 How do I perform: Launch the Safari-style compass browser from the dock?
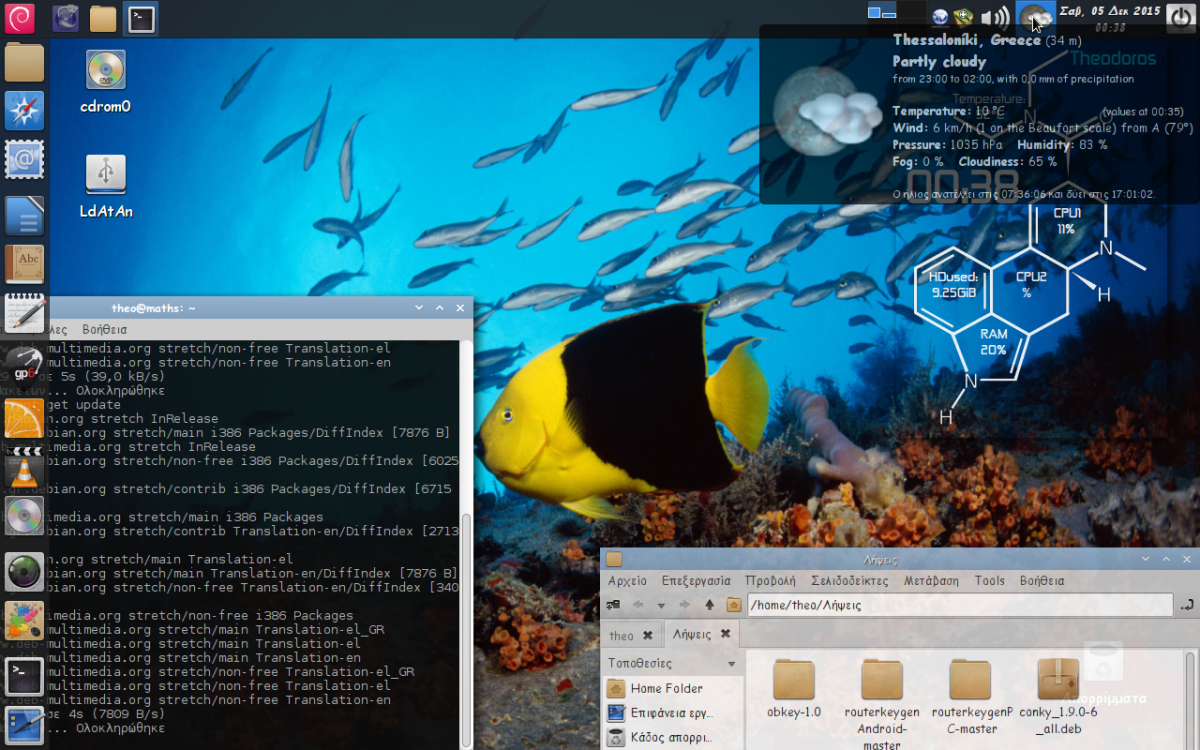[x=24, y=110]
